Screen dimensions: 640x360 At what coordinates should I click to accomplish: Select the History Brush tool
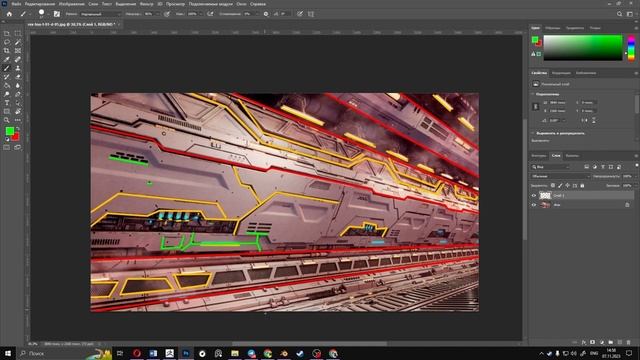pyautogui.click(x=7, y=77)
